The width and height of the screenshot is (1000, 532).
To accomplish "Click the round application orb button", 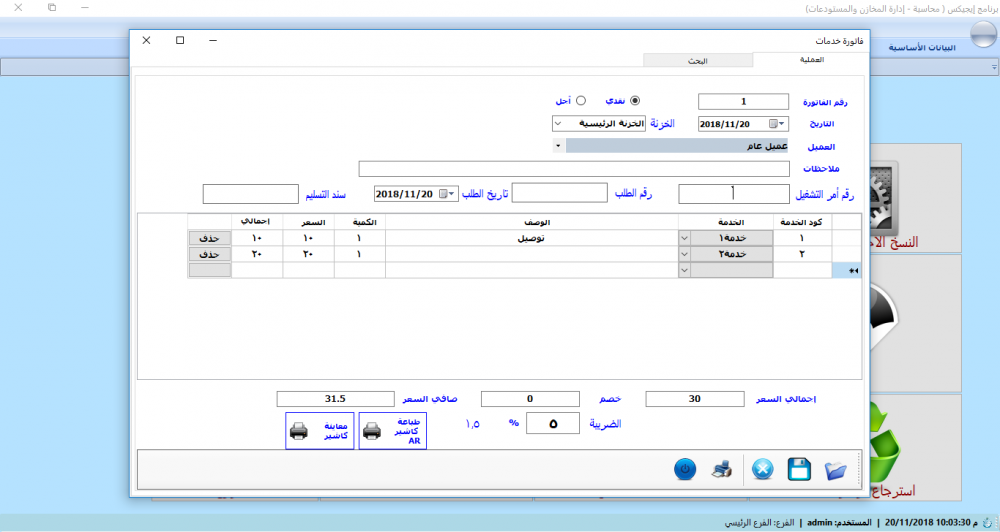I will click(983, 34).
